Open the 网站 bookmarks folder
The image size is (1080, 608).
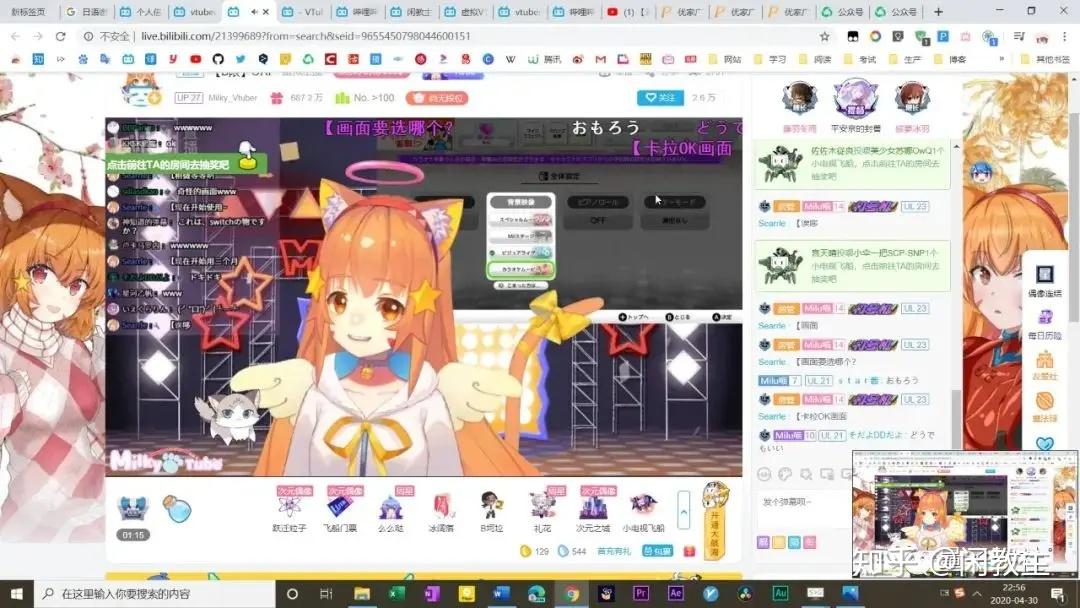tap(725, 59)
